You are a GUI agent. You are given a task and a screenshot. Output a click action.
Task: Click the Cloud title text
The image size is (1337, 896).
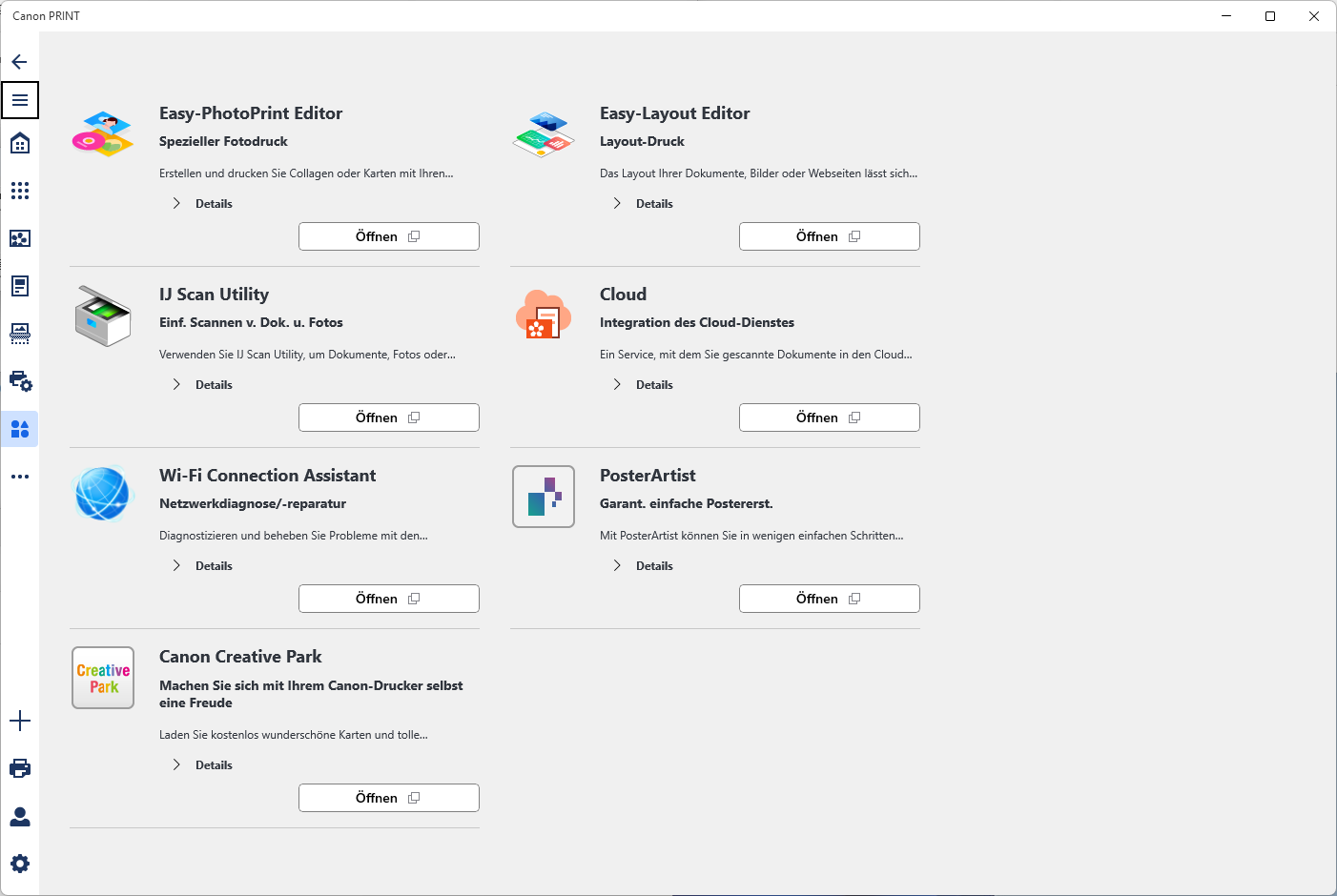pos(624,295)
